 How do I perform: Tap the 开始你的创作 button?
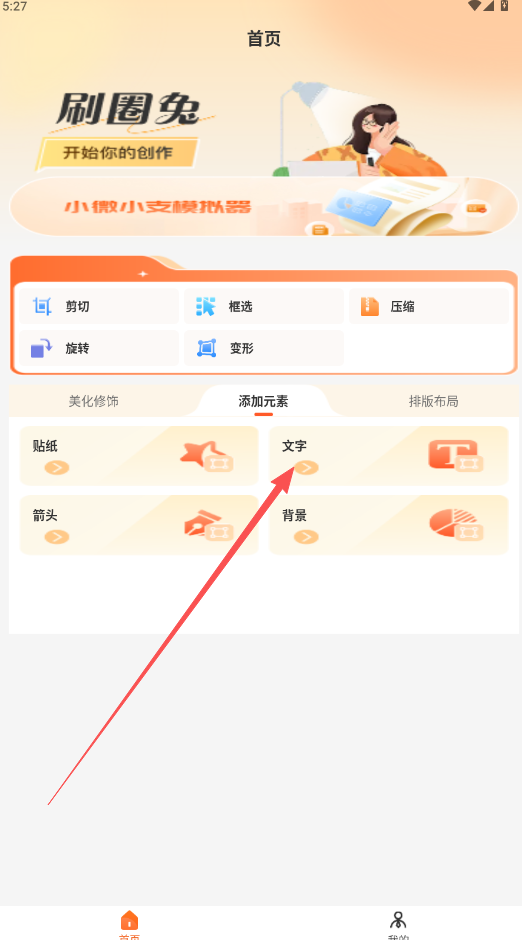(117, 153)
